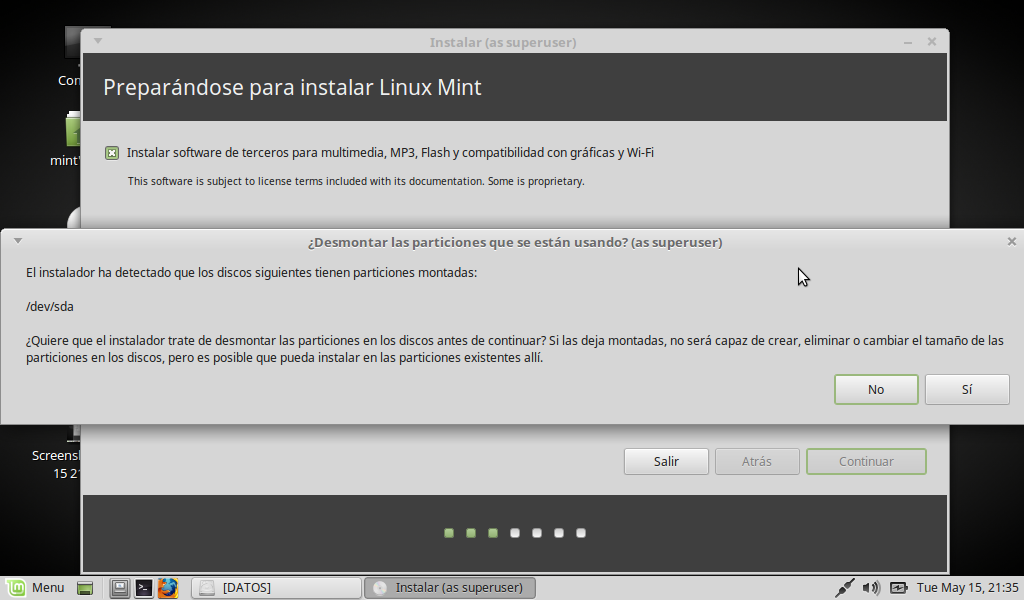This screenshot has width=1024, height=600.
Task: Click the mint volume desktop icon
Action: 72,131
